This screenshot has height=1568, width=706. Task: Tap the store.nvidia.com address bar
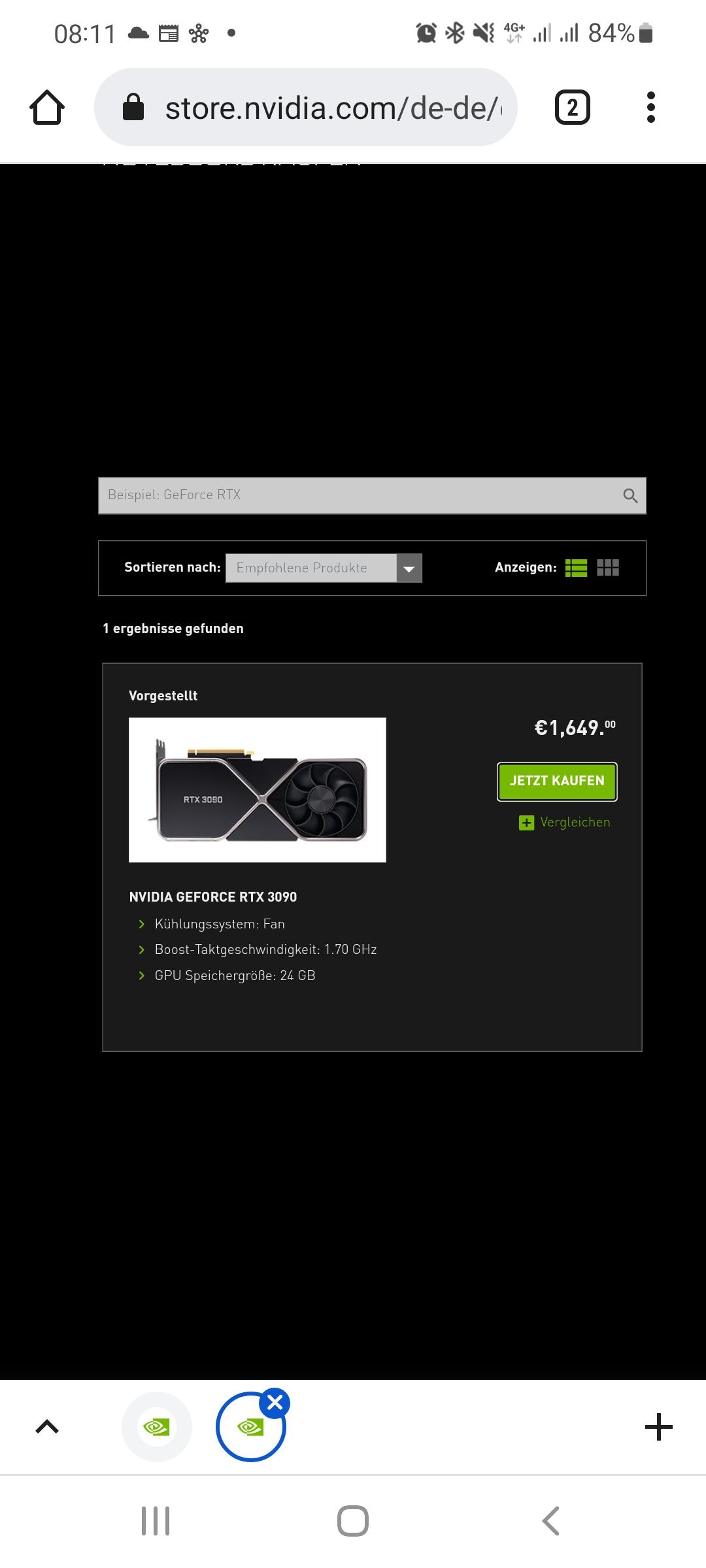[x=306, y=107]
